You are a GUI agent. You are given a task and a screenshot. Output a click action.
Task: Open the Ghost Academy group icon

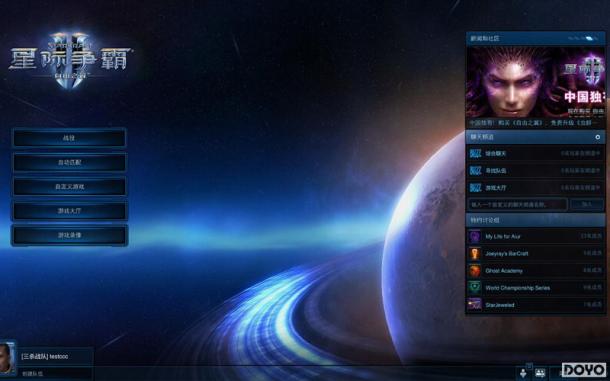tap(475, 270)
